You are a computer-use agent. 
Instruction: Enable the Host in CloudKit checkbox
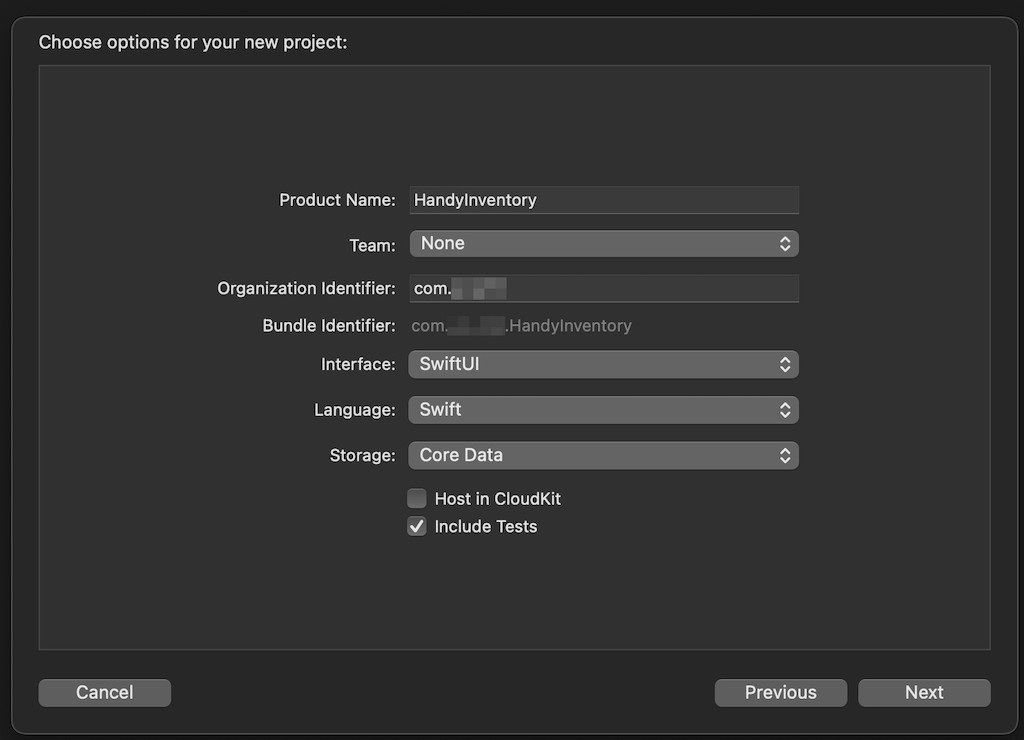pos(417,499)
